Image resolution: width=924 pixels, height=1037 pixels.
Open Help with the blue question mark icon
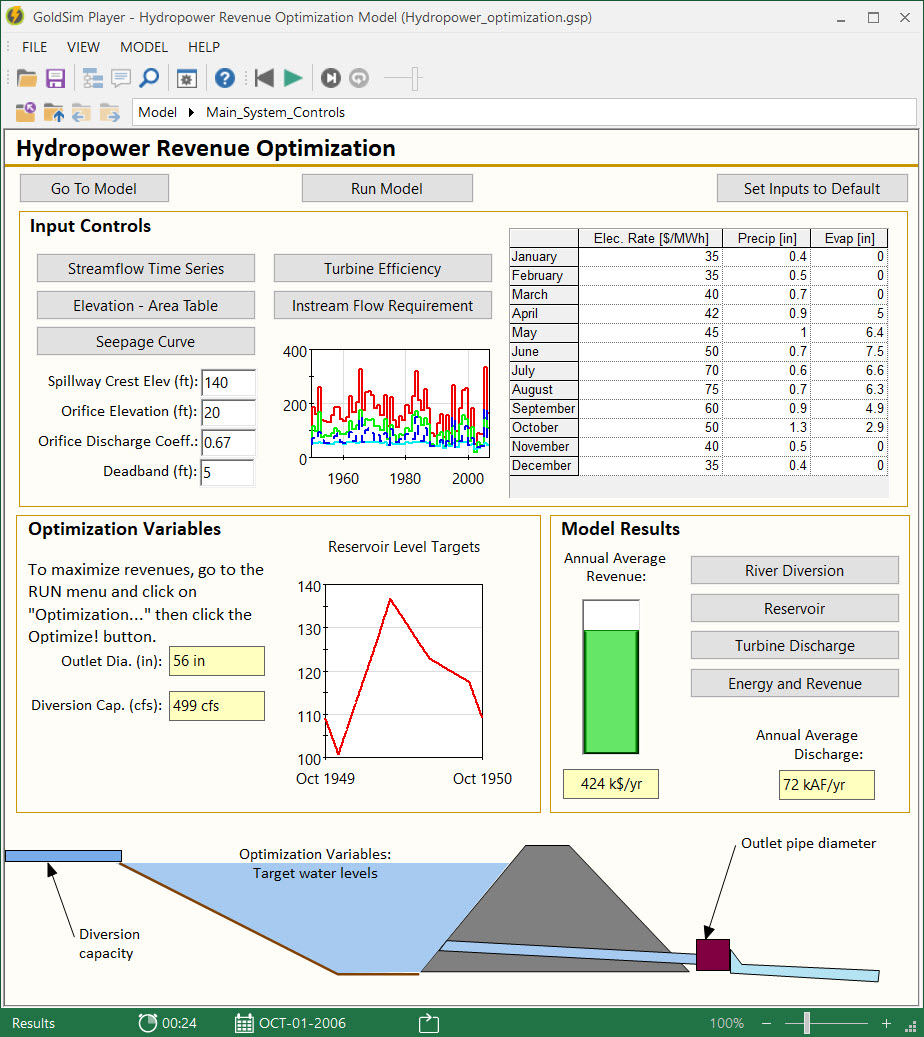point(225,78)
